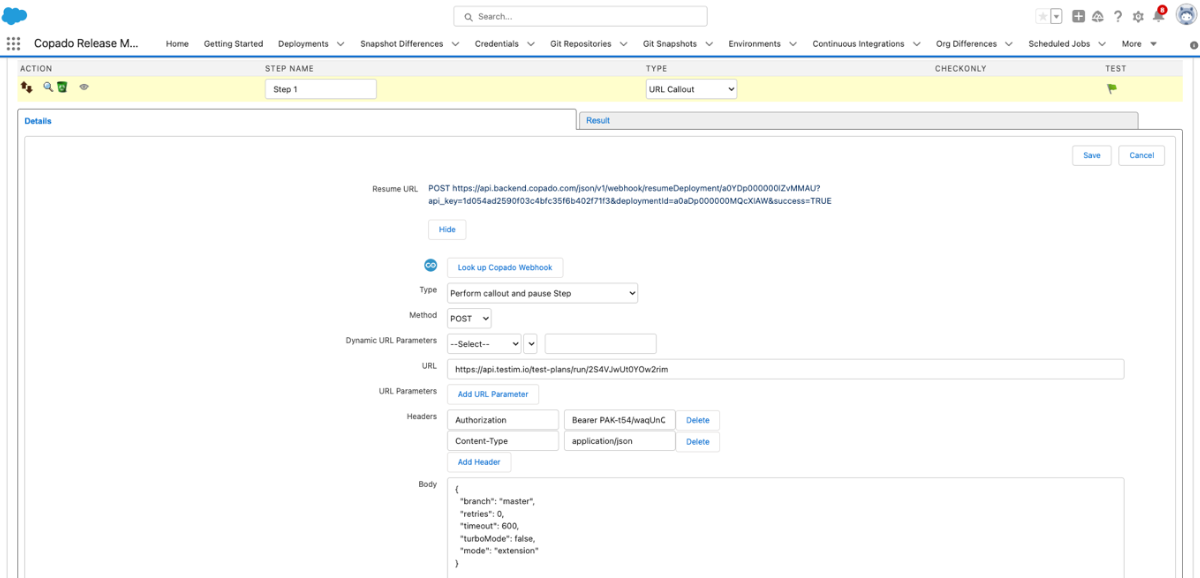1200x578 pixels.
Task: Open the Continuous Integrations tab
Action: tap(858, 44)
